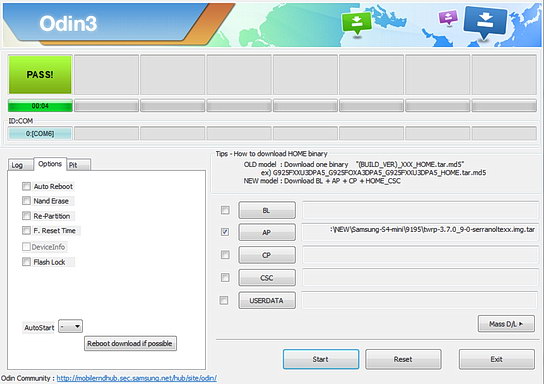Click the CSC file button

(x=267, y=278)
